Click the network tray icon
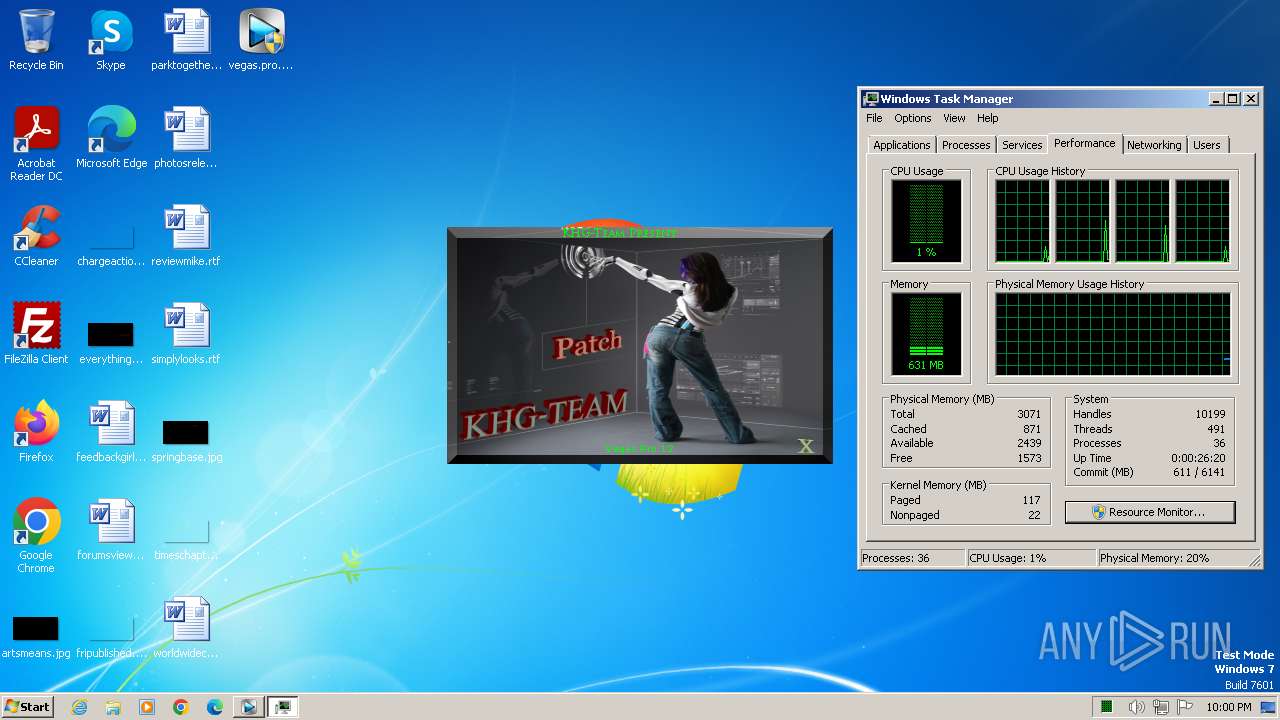Image resolution: width=1280 pixels, height=720 pixels. (1161, 707)
